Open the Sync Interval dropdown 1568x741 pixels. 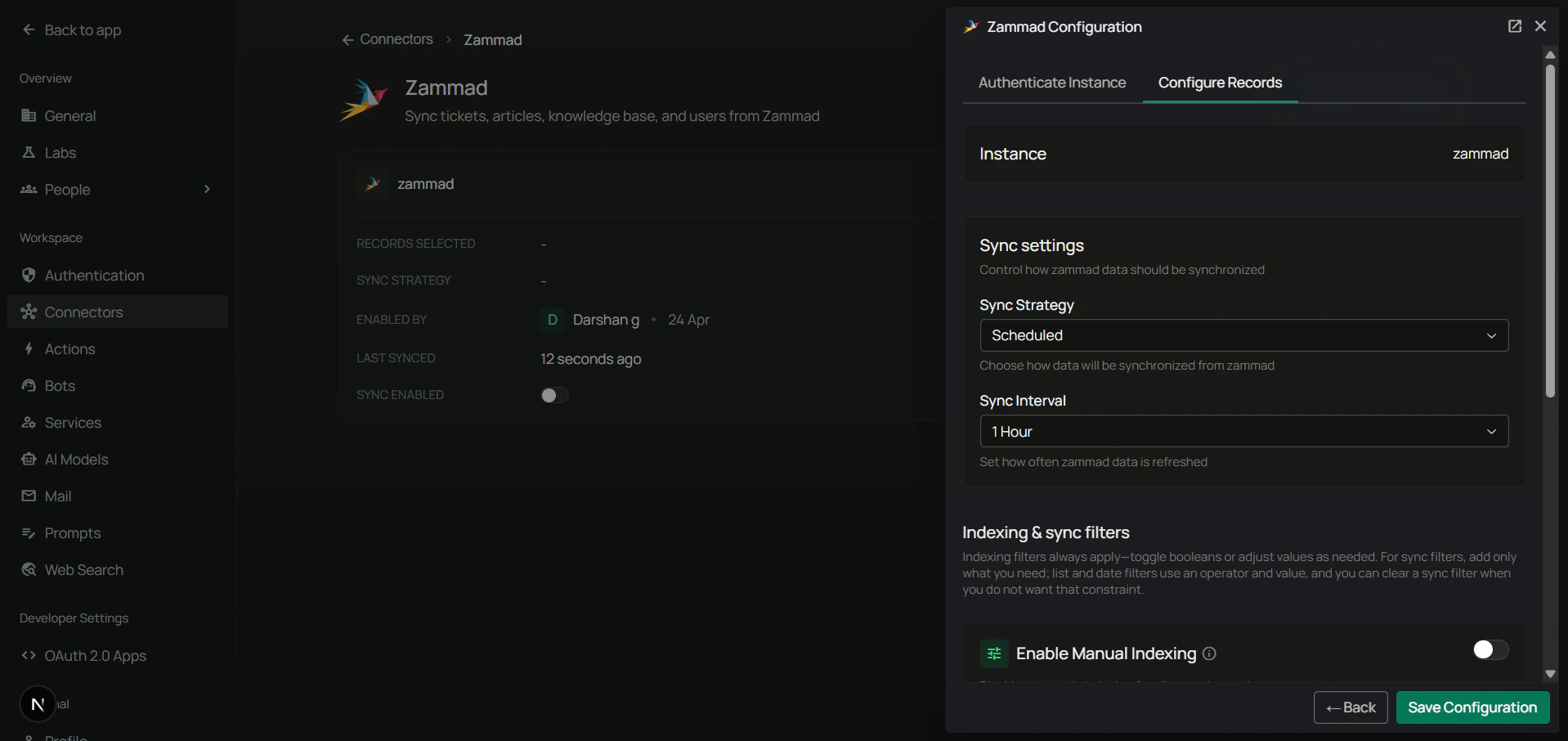click(x=1243, y=431)
